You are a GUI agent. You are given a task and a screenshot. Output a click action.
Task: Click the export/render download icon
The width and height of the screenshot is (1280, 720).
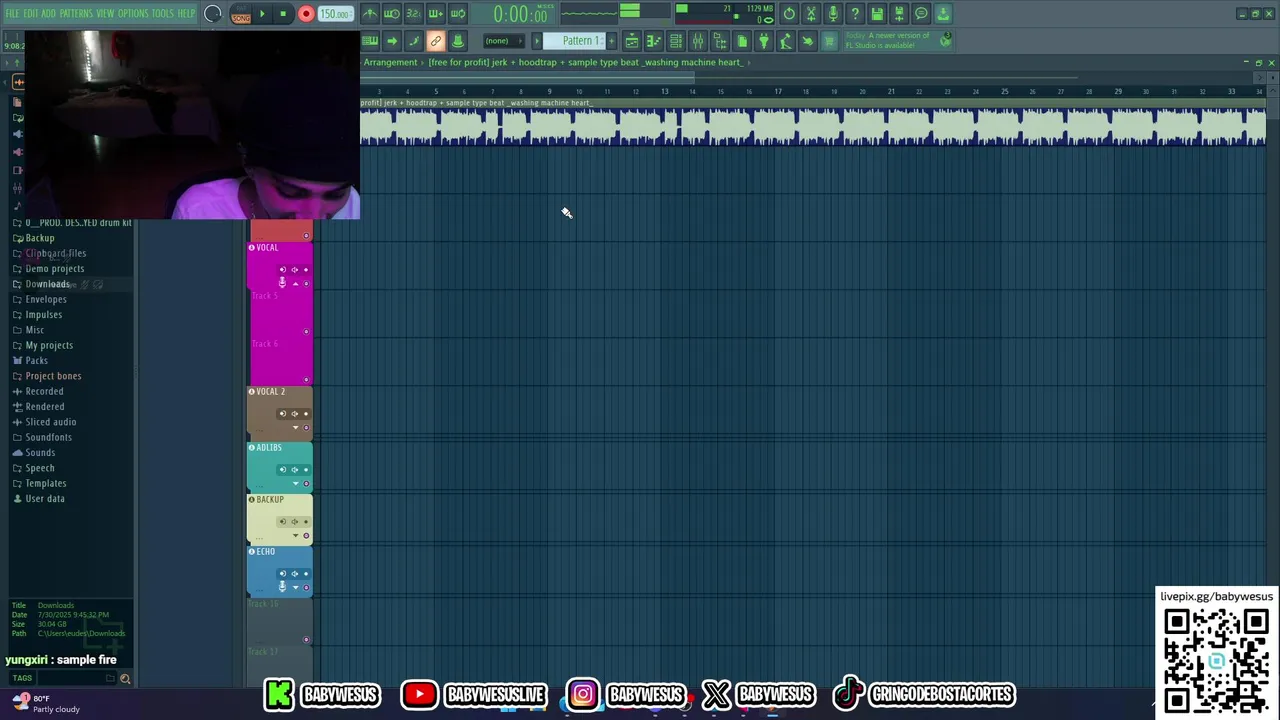[943, 14]
